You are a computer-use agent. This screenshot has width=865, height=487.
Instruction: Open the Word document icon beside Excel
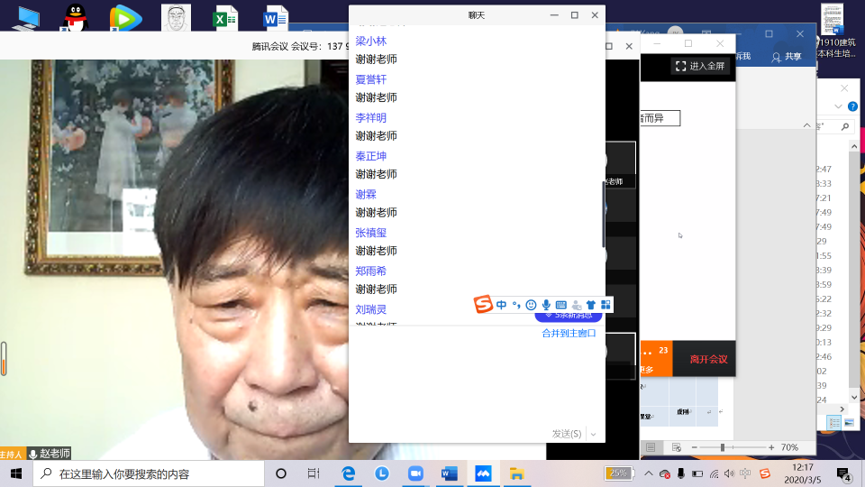(275, 18)
